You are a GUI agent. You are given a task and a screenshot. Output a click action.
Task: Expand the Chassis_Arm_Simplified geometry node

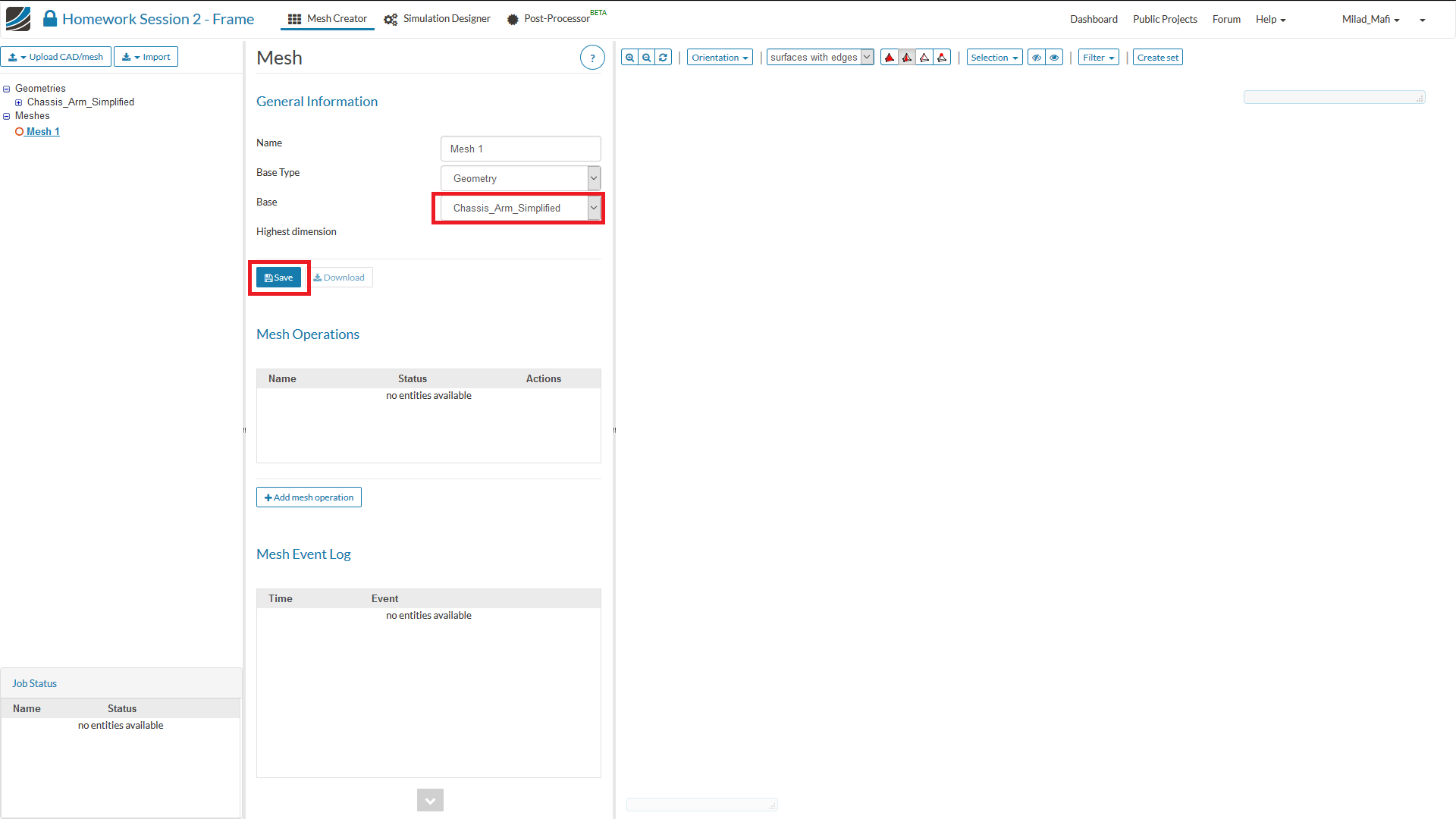click(19, 102)
